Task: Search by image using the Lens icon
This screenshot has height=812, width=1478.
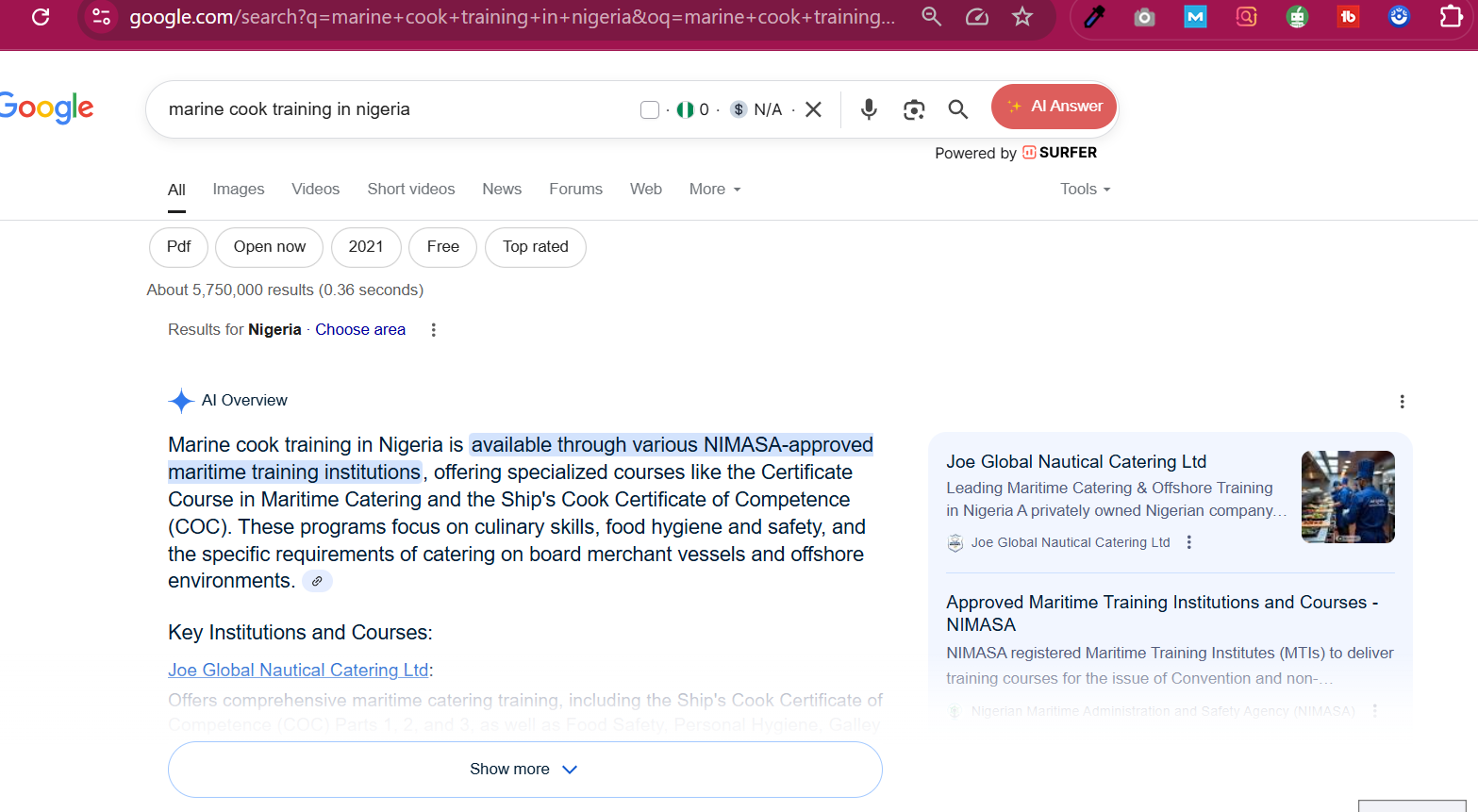Action: (x=913, y=109)
